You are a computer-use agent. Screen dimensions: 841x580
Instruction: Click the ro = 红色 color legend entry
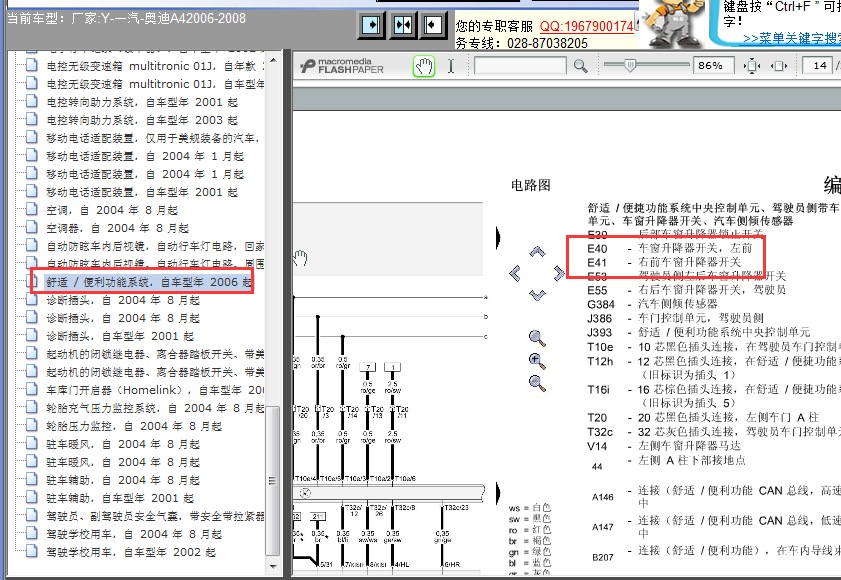(x=530, y=530)
